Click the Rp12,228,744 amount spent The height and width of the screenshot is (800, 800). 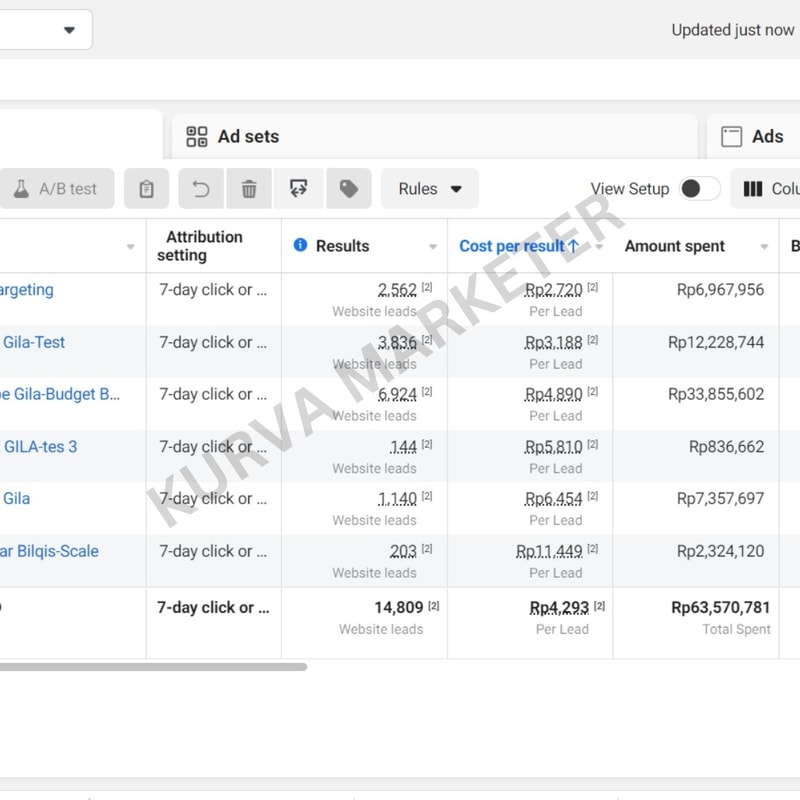point(716,342)
